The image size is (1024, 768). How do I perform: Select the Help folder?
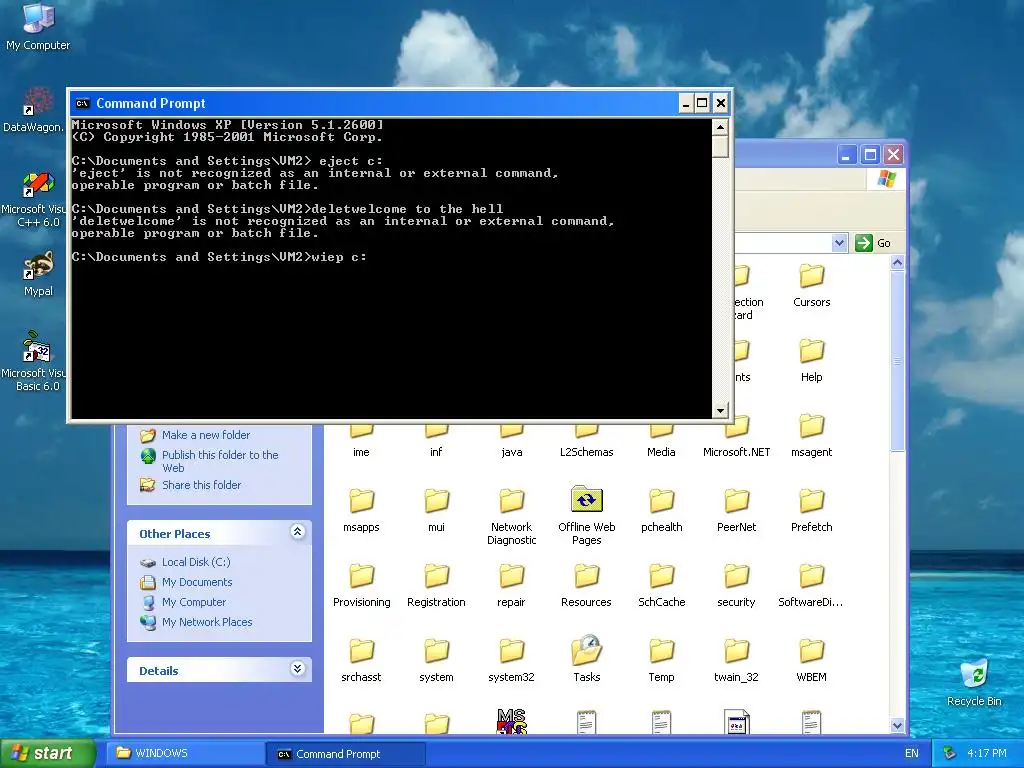(811, 360)
